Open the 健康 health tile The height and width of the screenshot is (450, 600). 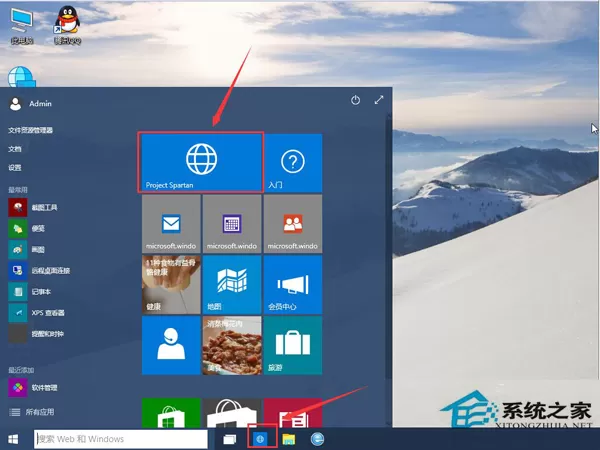coord(171,285)
